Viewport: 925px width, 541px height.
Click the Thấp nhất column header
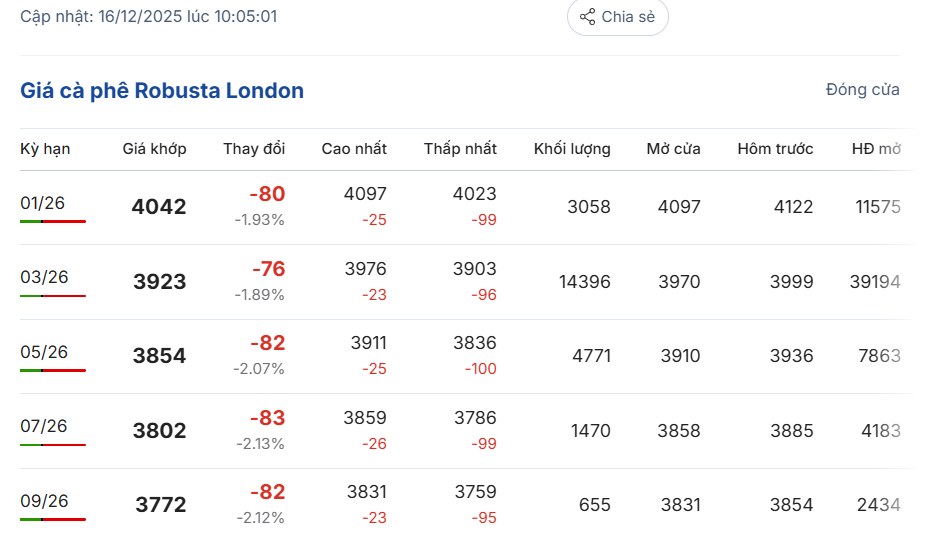tap(460, 149)
